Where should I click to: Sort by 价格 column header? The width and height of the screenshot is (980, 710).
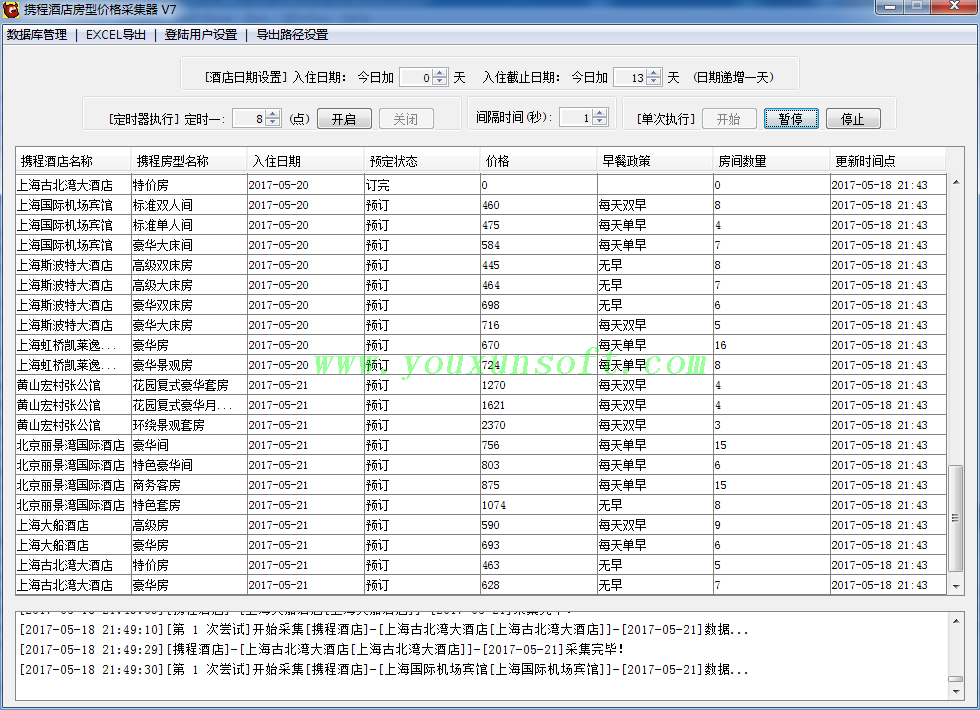point(538,161)
